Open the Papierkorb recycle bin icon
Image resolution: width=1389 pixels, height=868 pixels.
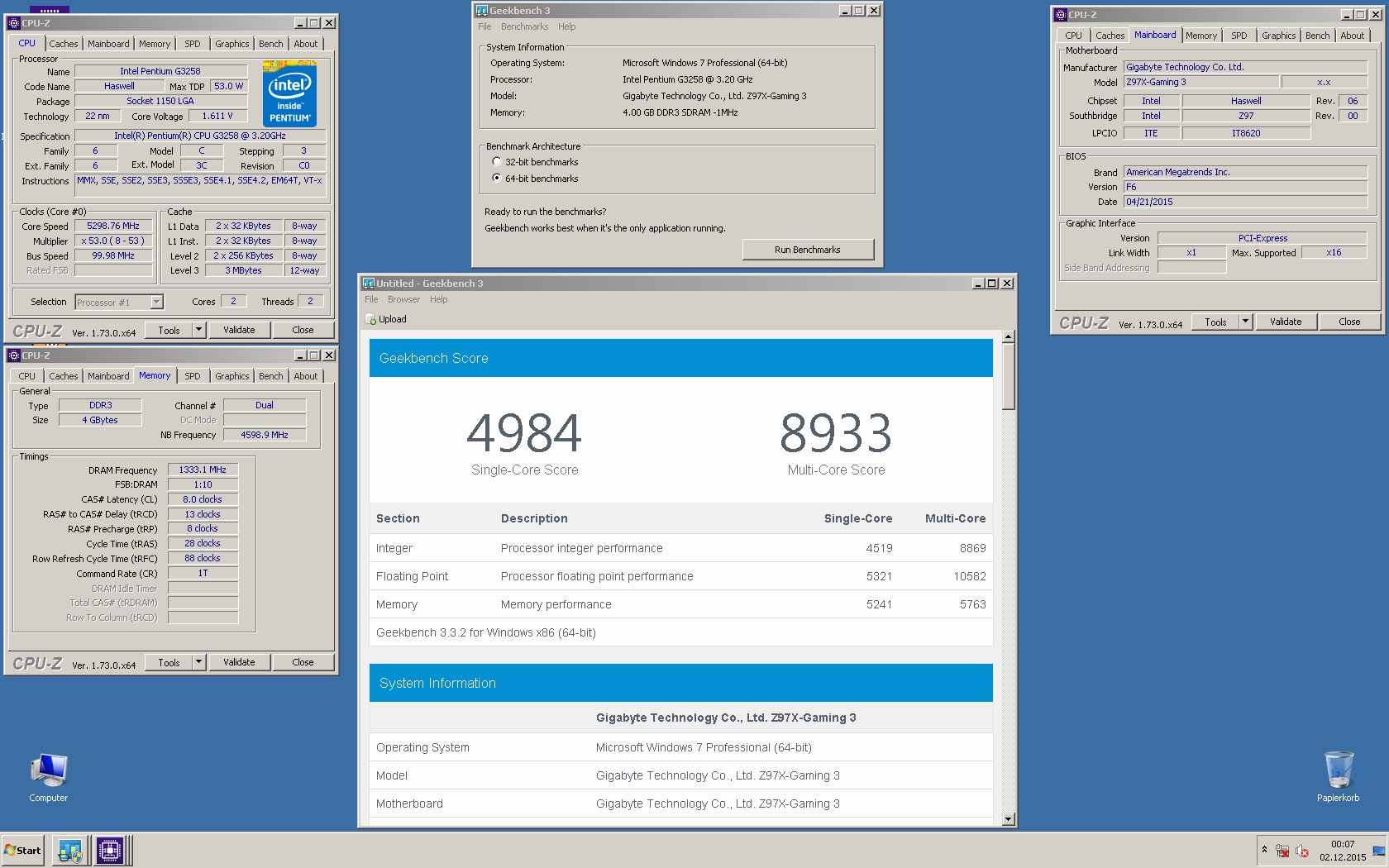(1338, 777)
